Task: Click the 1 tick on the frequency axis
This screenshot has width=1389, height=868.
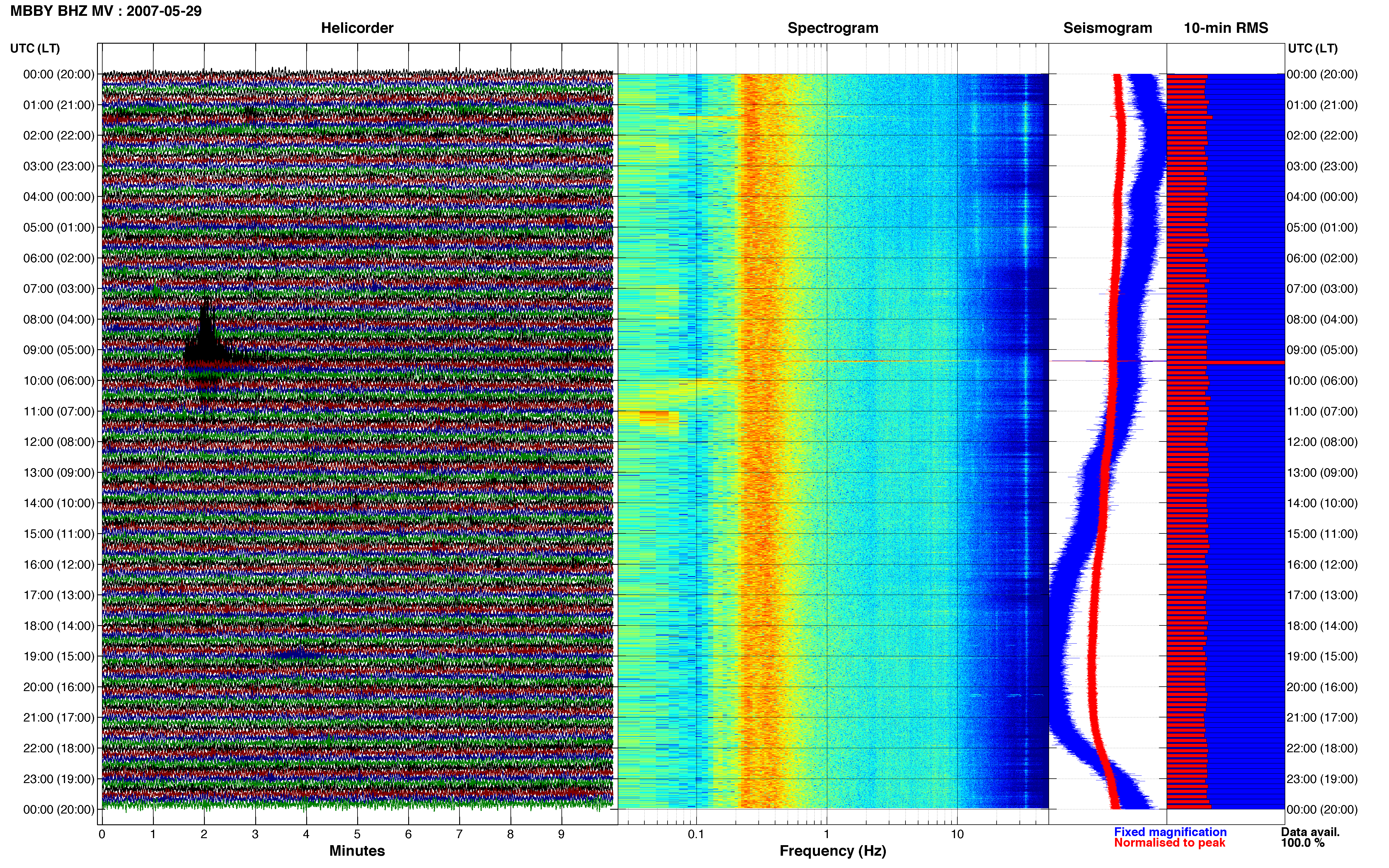Action: coord(827,834)
